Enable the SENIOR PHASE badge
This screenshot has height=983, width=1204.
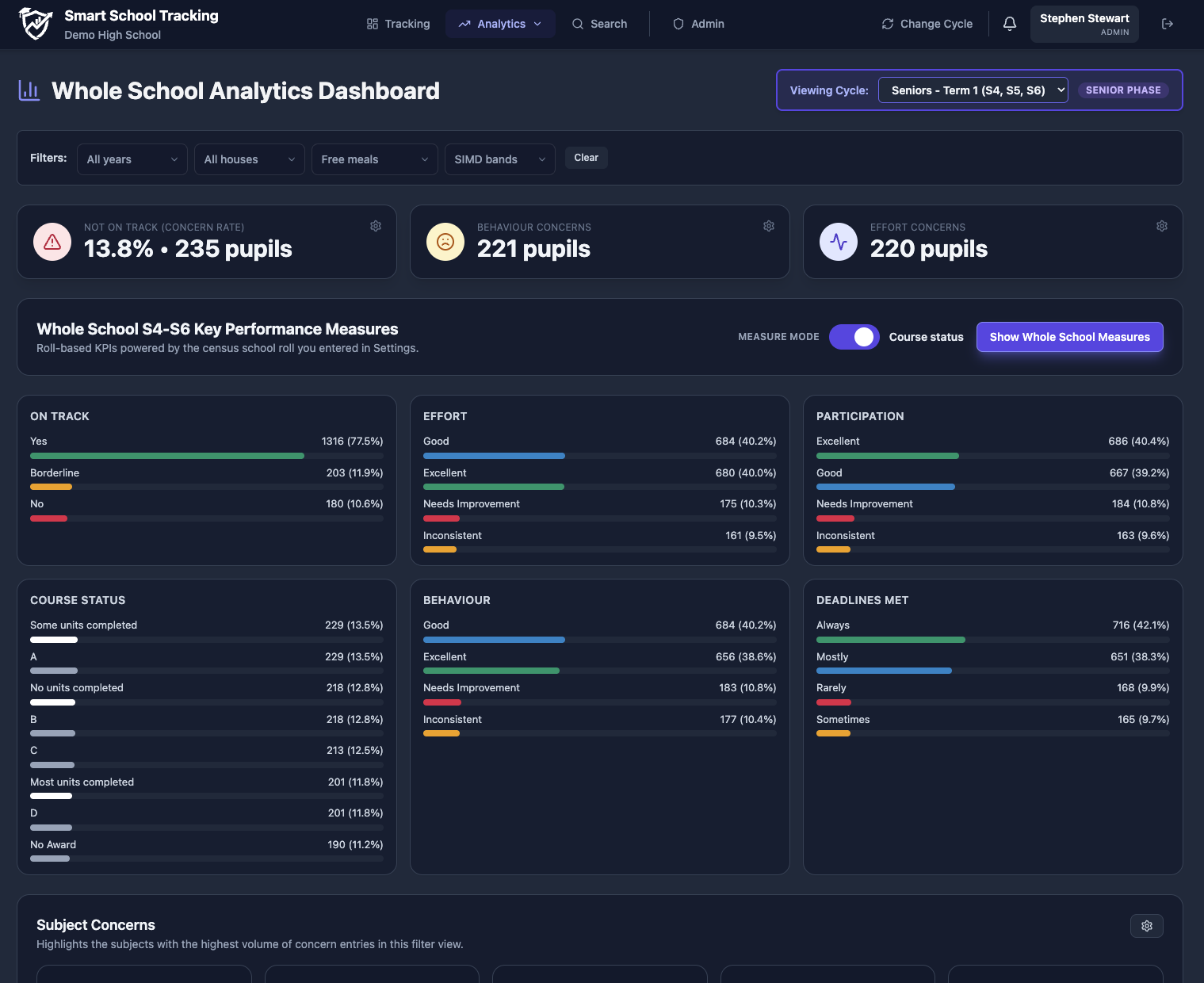[x=1123, y=90]
